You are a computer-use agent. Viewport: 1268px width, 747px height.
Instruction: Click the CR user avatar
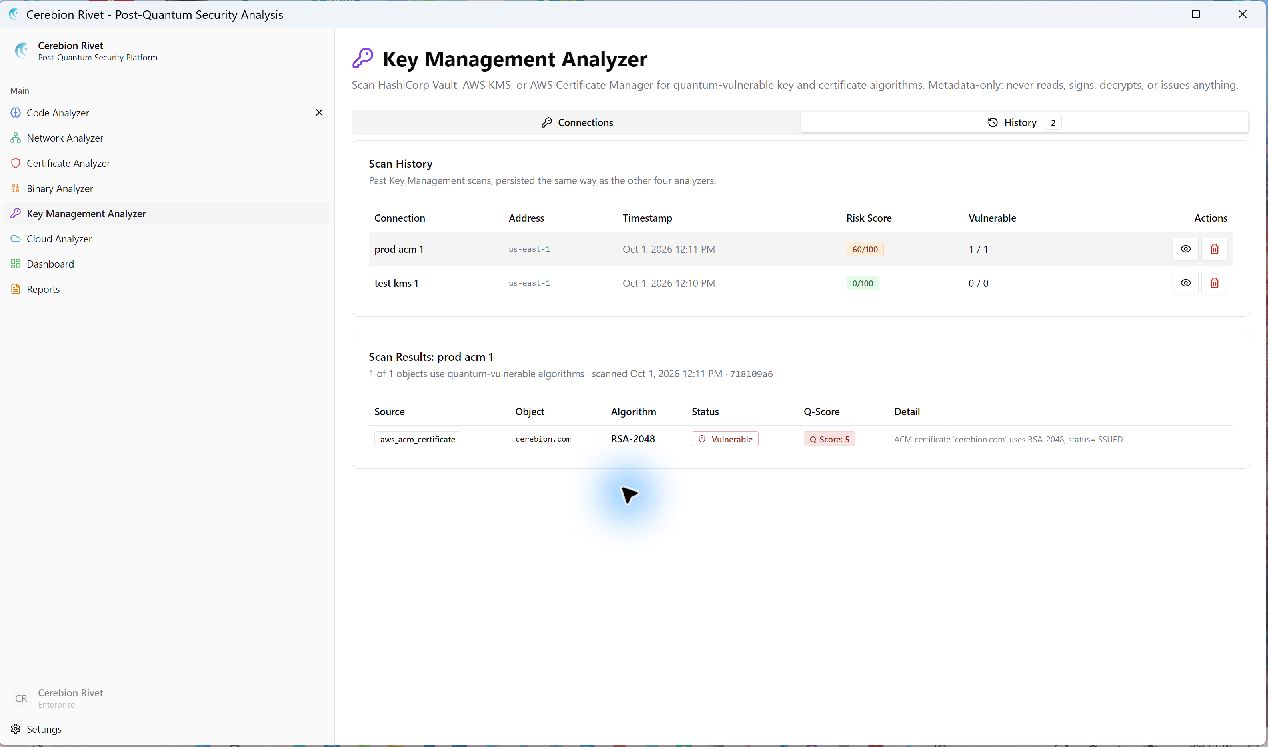[x=21, y=698]
